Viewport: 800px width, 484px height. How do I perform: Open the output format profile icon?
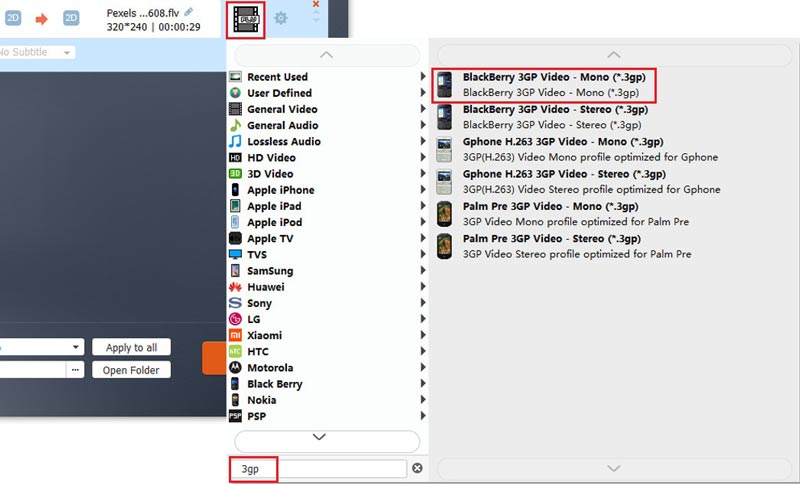245,19
